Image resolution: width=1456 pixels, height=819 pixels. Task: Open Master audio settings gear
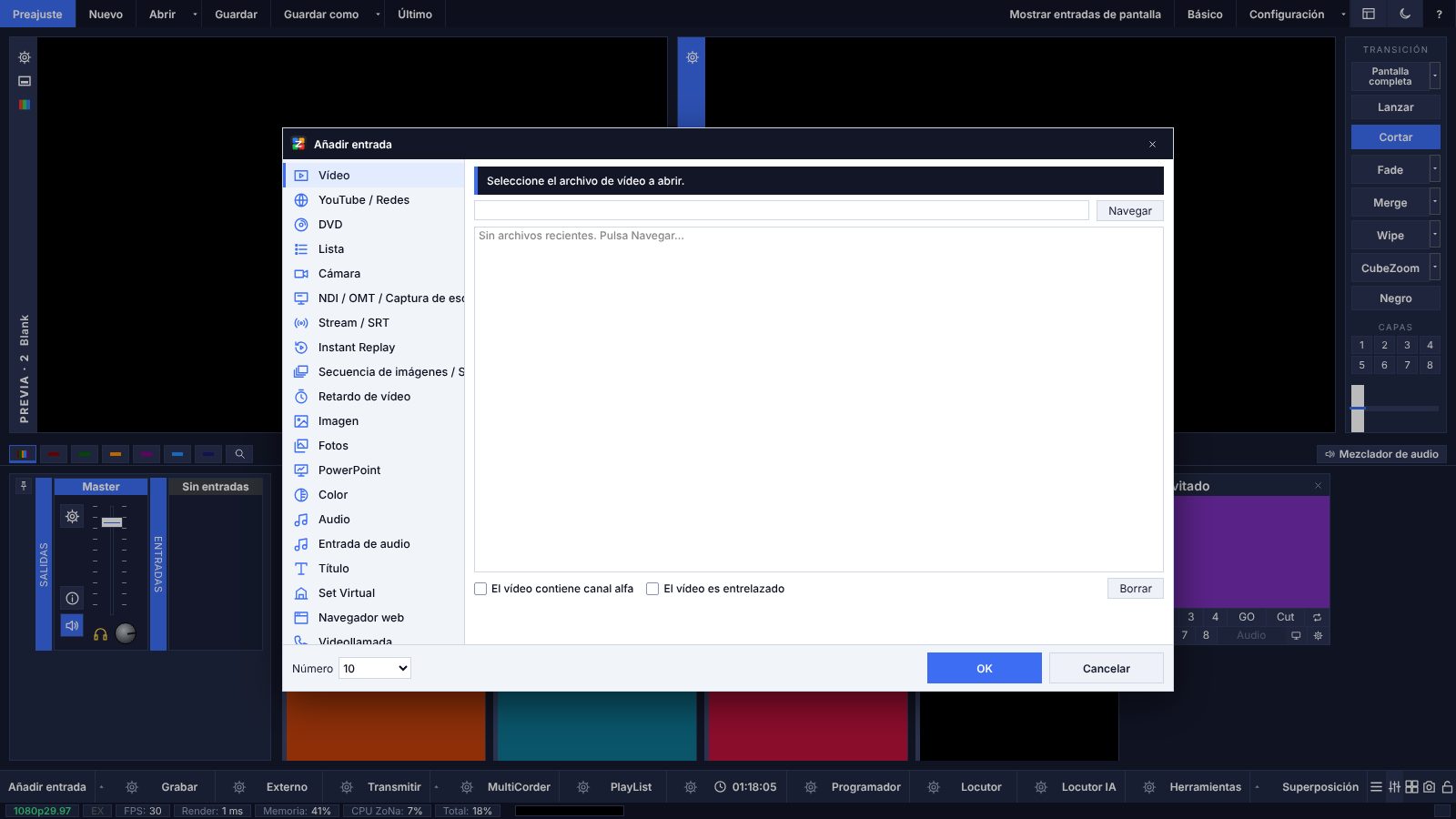pos(72,517)
